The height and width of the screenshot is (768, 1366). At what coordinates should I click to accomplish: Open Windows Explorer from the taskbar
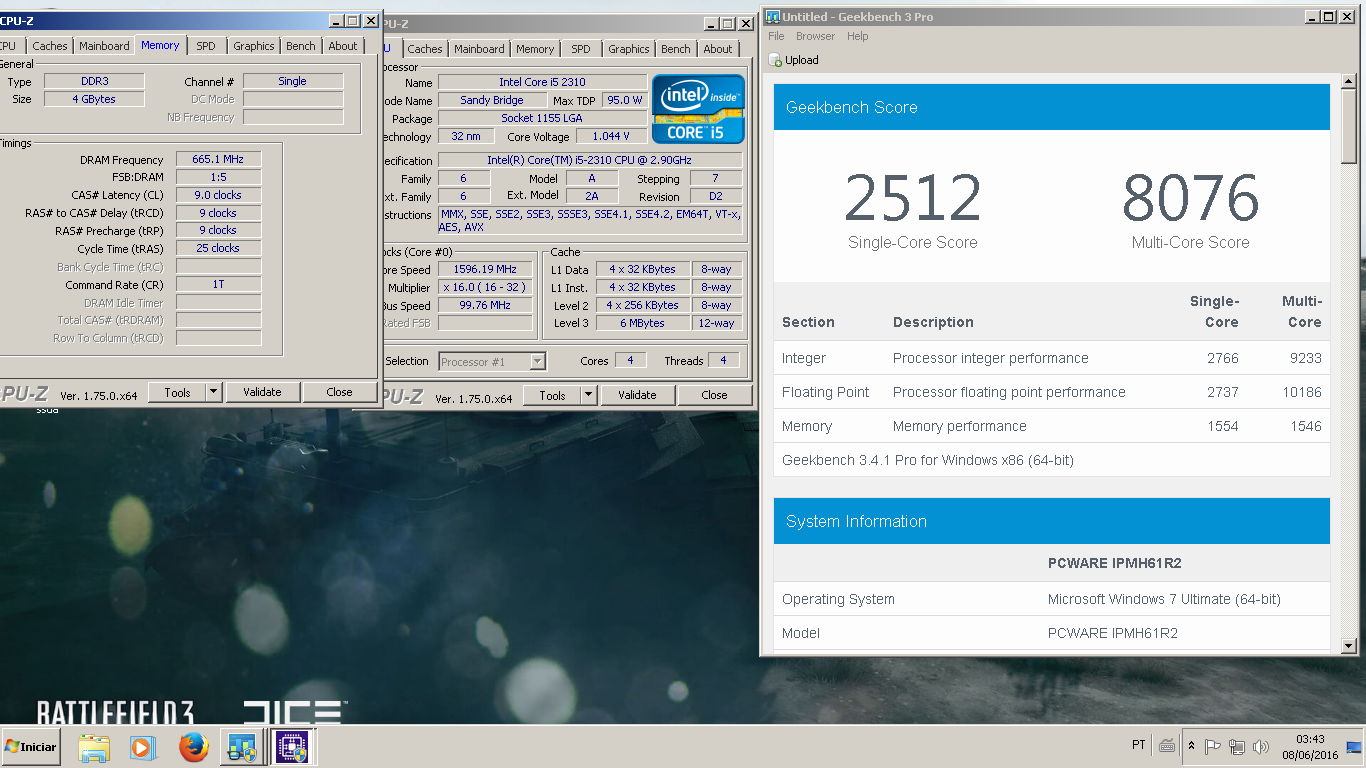click(x=94, y=747)
